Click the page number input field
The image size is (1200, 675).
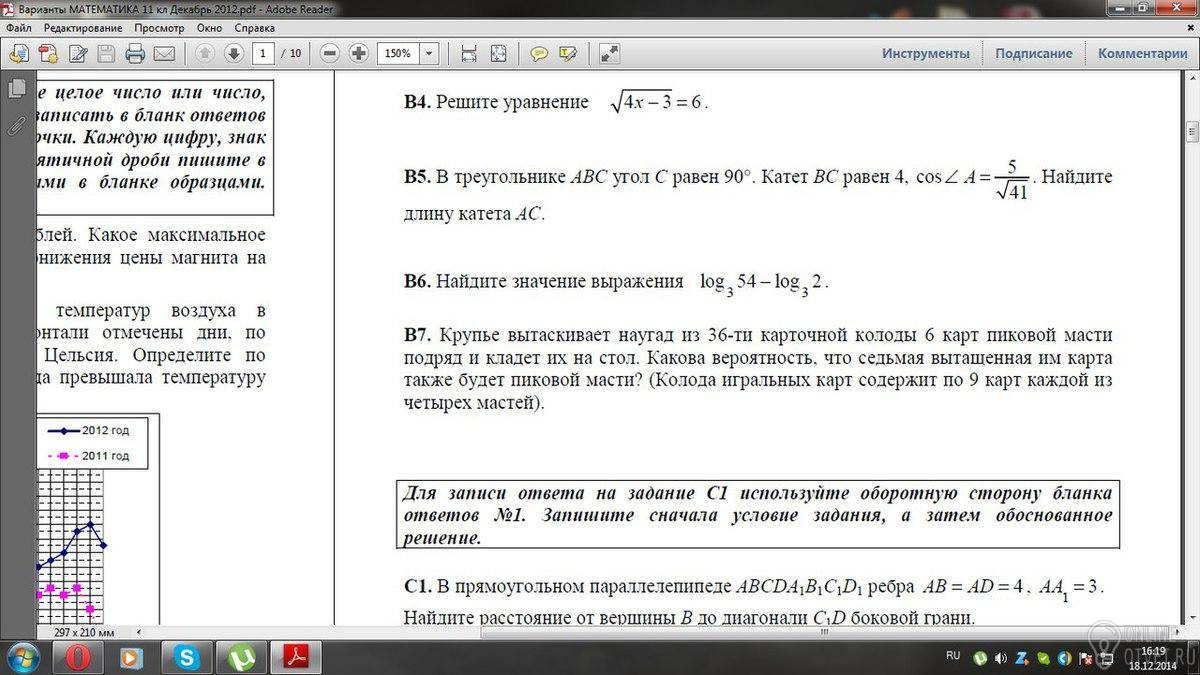264,53
